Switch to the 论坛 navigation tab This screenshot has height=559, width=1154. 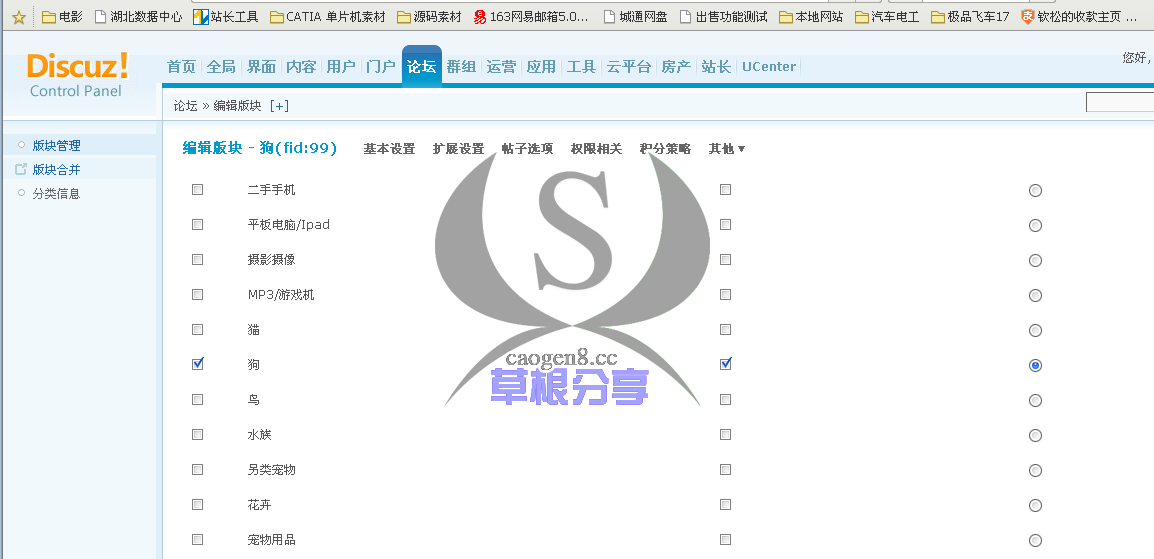(x=422, y=66)
